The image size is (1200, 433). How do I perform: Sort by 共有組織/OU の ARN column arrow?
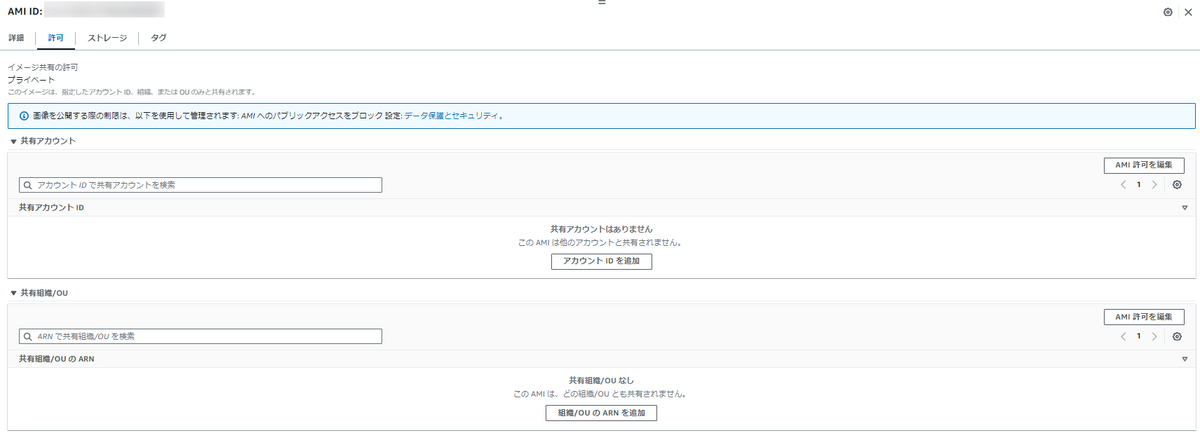pos(1184,358)
